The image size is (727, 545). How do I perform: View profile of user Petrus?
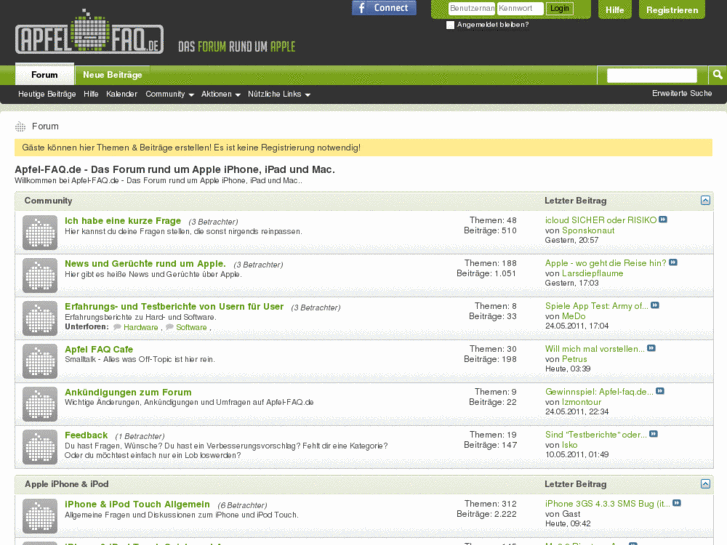[x=574, y=359]
